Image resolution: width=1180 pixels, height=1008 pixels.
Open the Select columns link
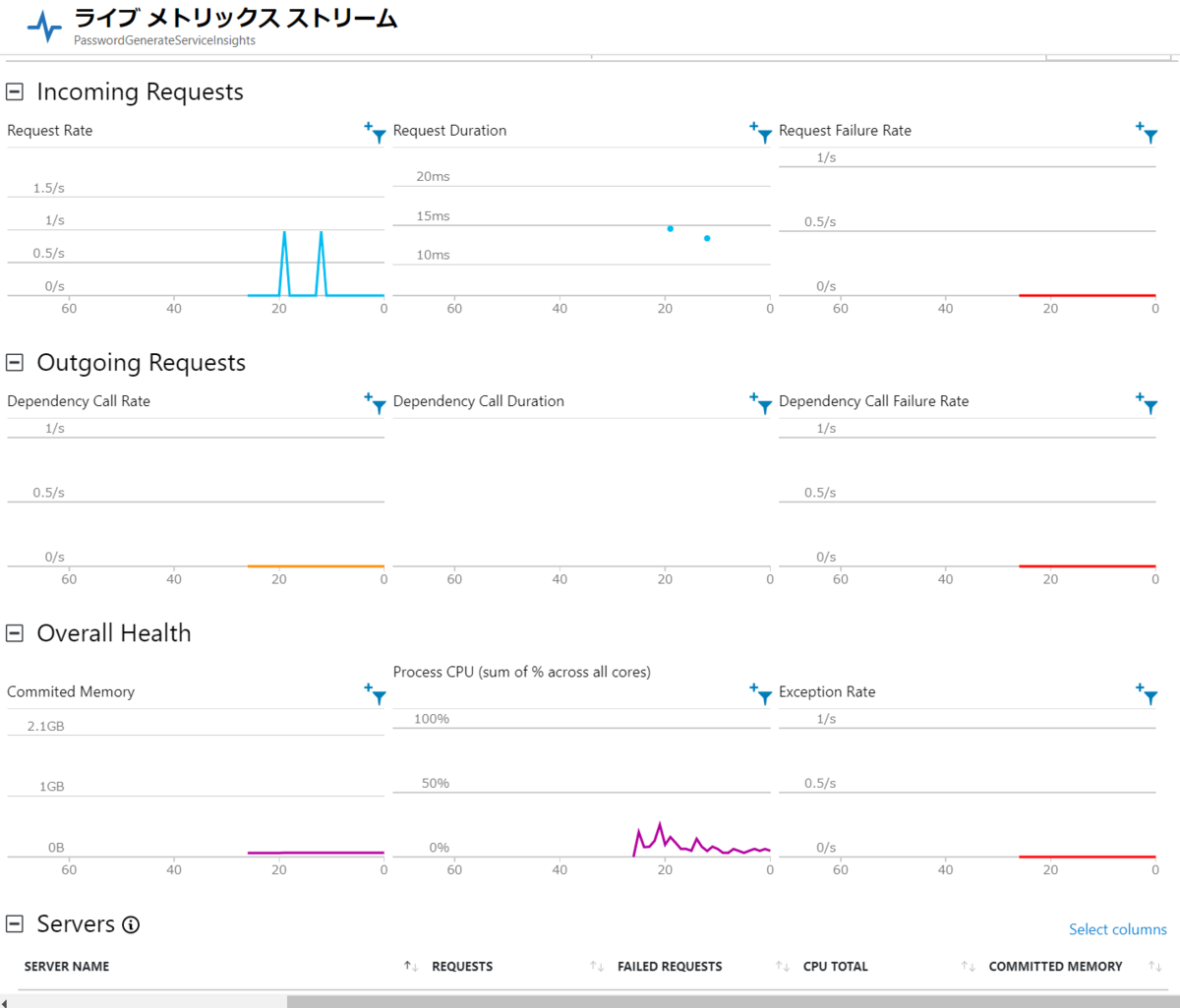click(1117, 929)
